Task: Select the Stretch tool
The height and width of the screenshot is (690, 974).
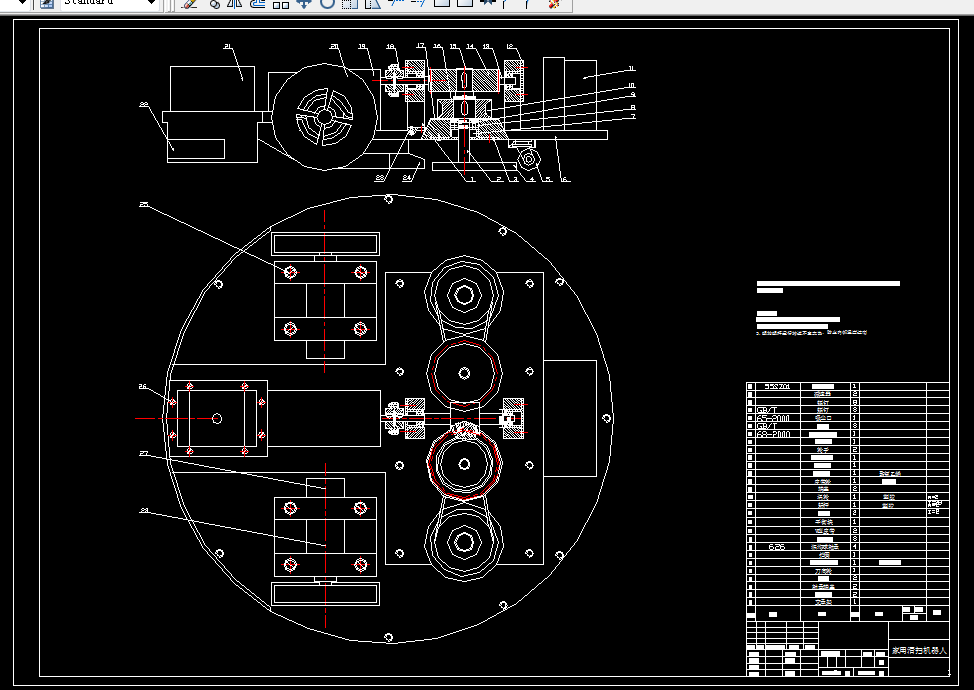Action: tap(372, 3)
